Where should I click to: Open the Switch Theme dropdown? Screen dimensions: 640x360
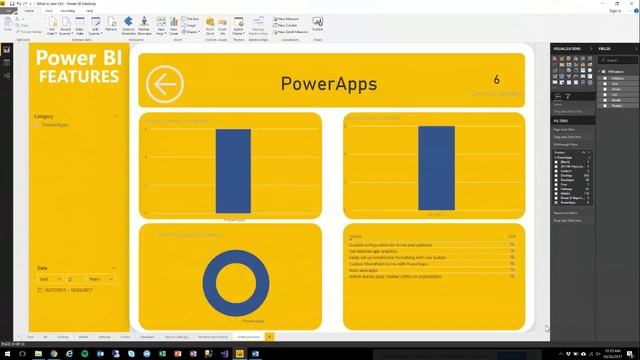point(238,26)
